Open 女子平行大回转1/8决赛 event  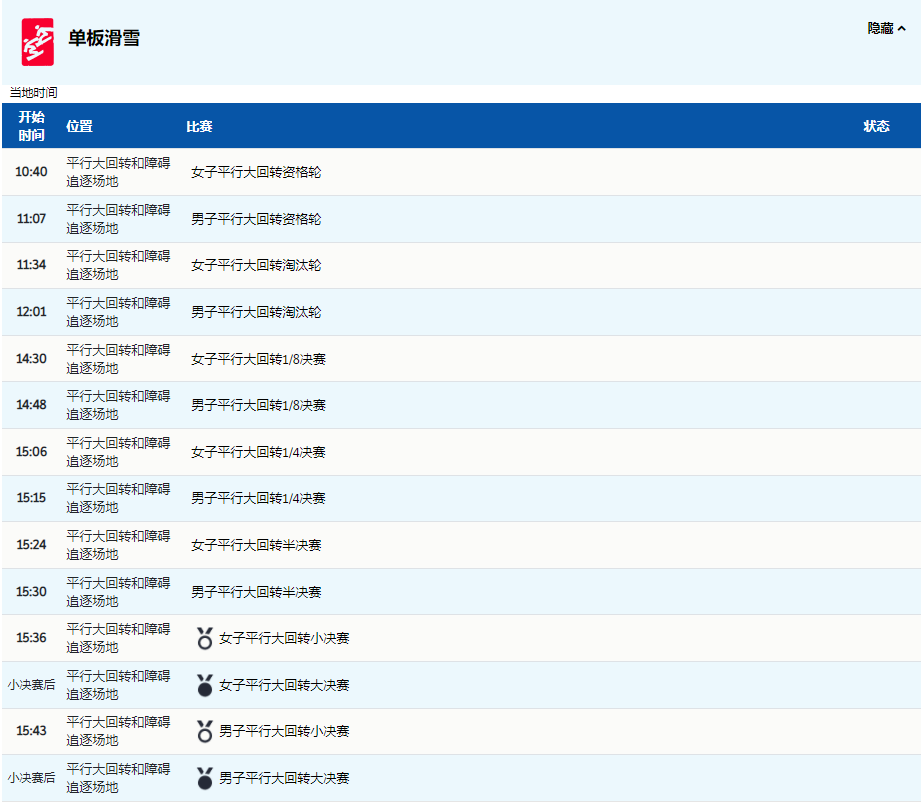coord(258,358)
